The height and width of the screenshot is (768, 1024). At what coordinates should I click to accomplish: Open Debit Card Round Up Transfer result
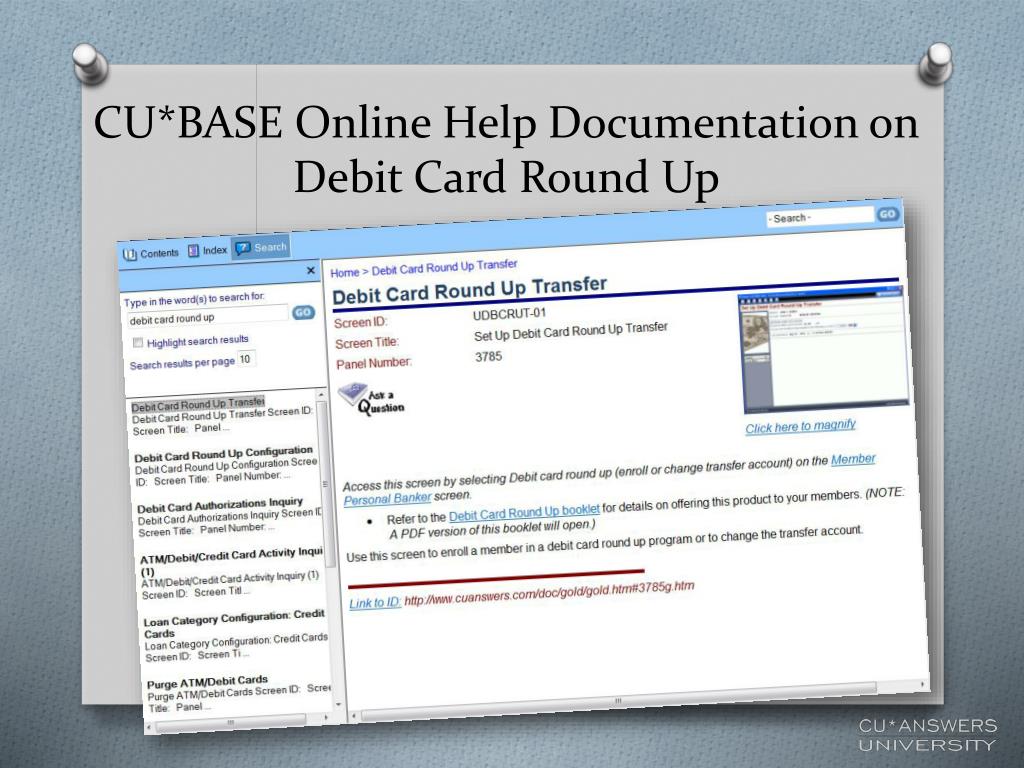click(198, 404)
